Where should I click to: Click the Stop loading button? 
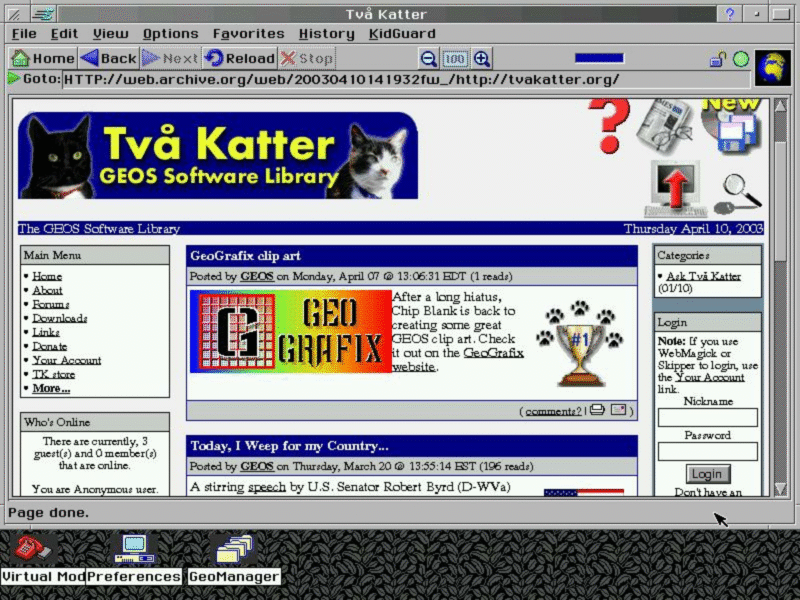coord(307,58)
